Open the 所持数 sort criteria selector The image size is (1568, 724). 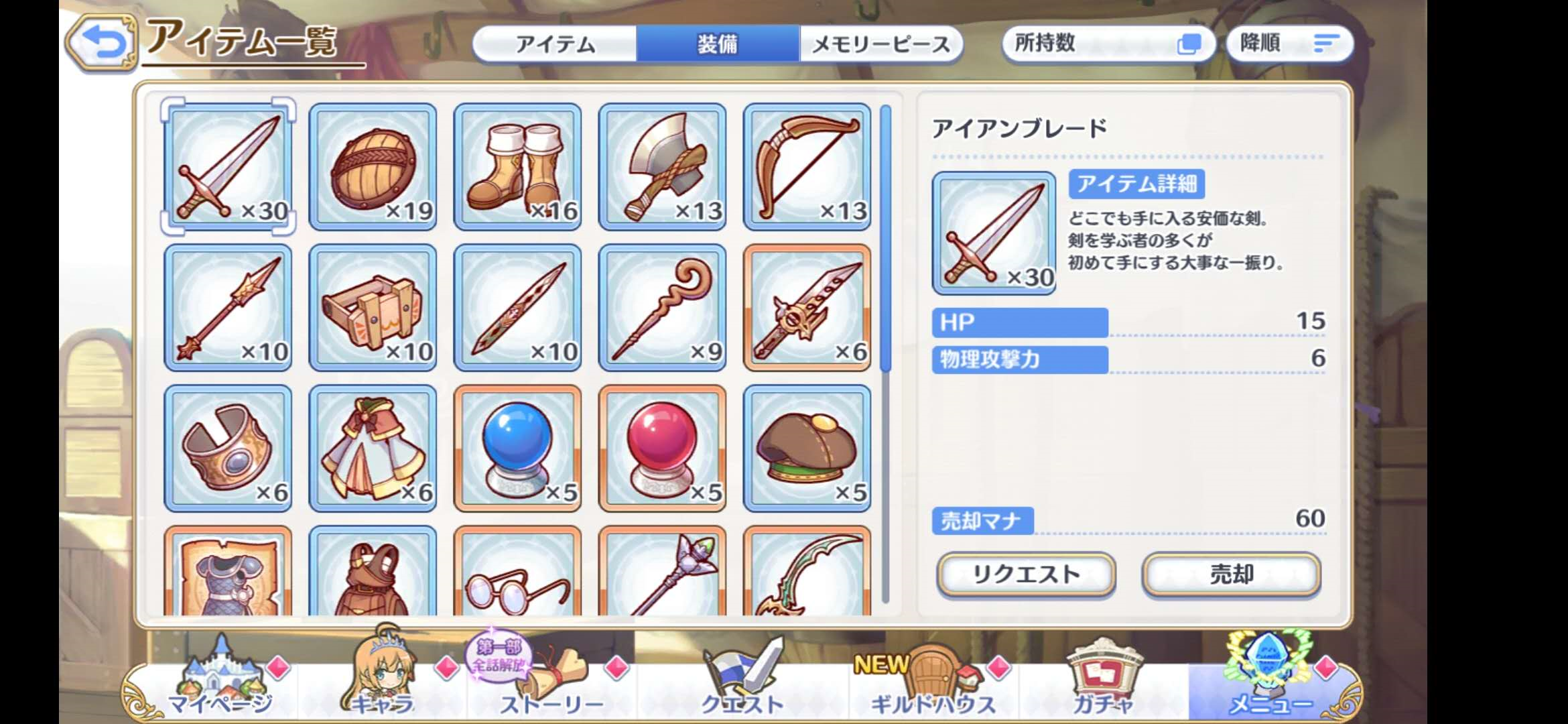[1108, 44]
